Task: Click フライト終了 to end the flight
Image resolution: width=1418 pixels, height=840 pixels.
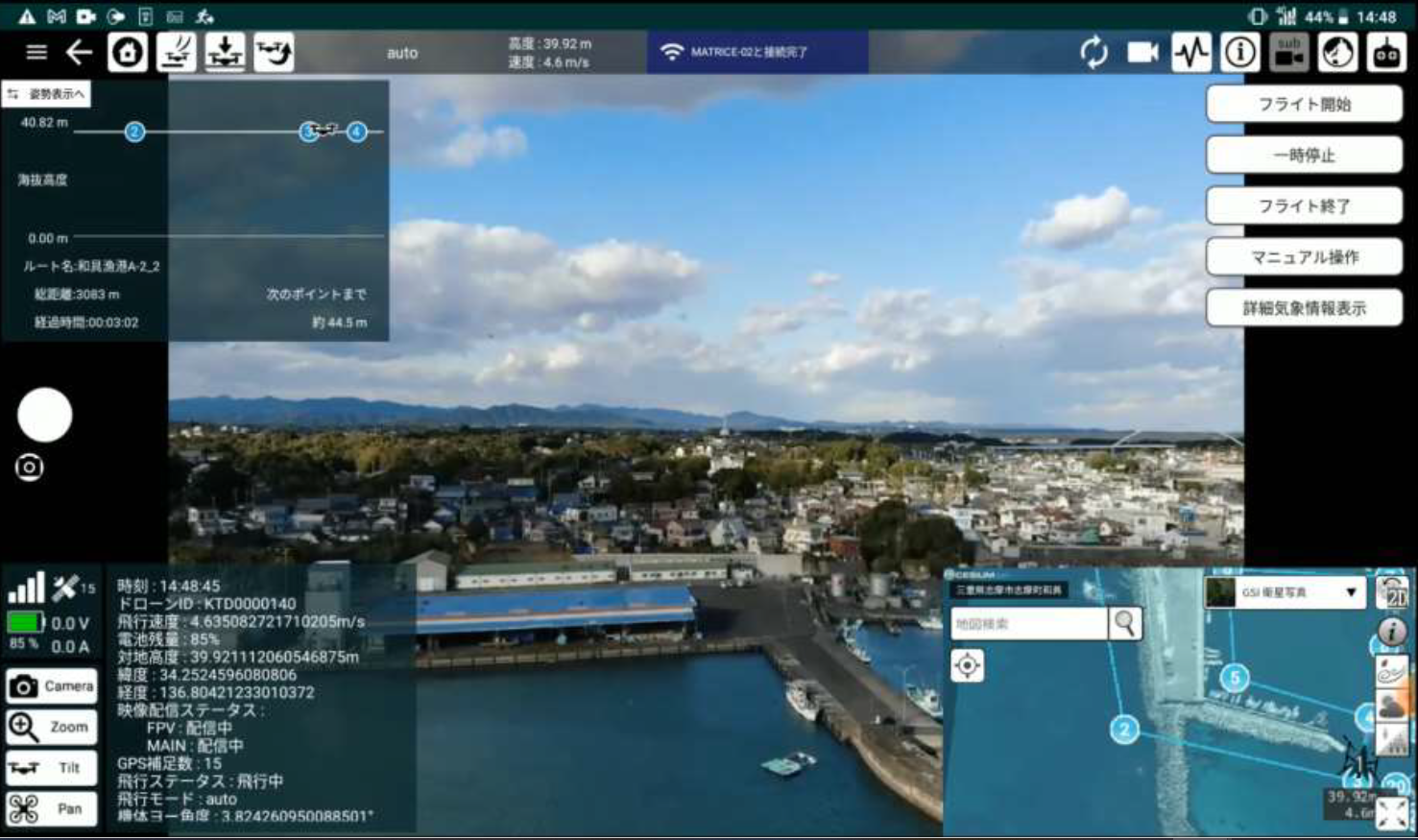Action: (x=1304, y=205)
